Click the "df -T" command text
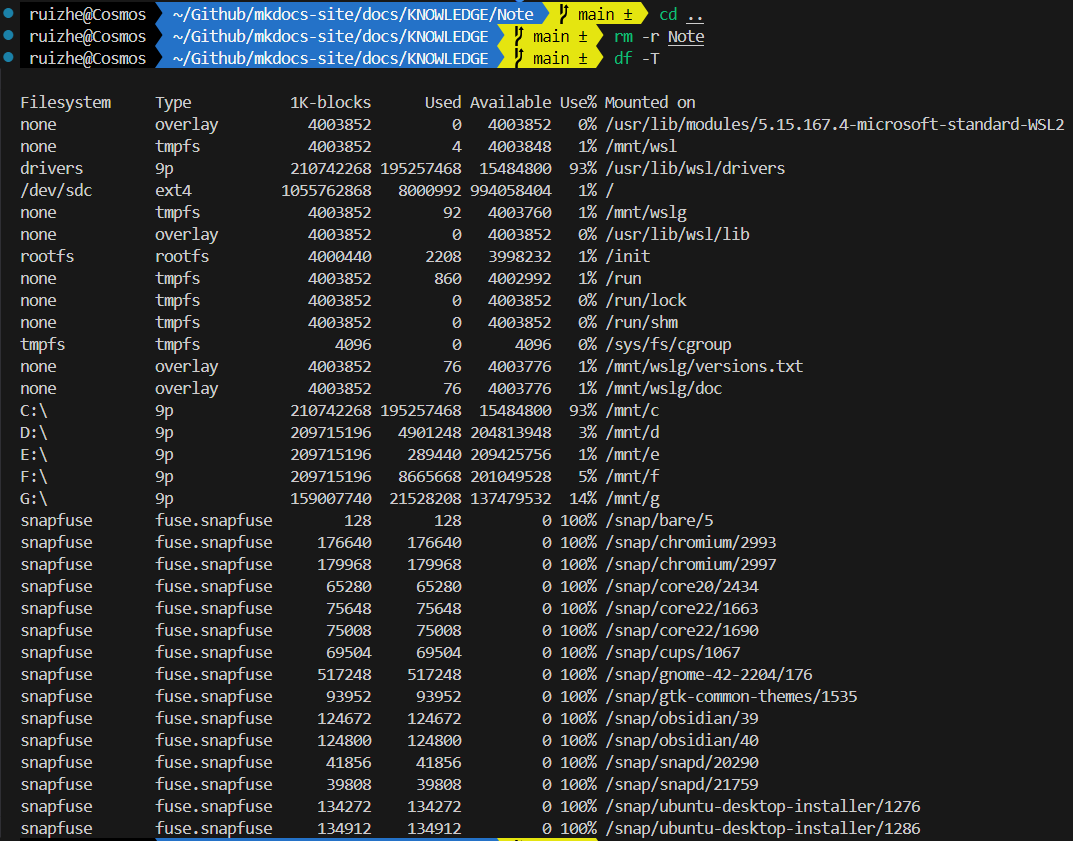This screenshot has width=1073, height=841. (636, 59)
